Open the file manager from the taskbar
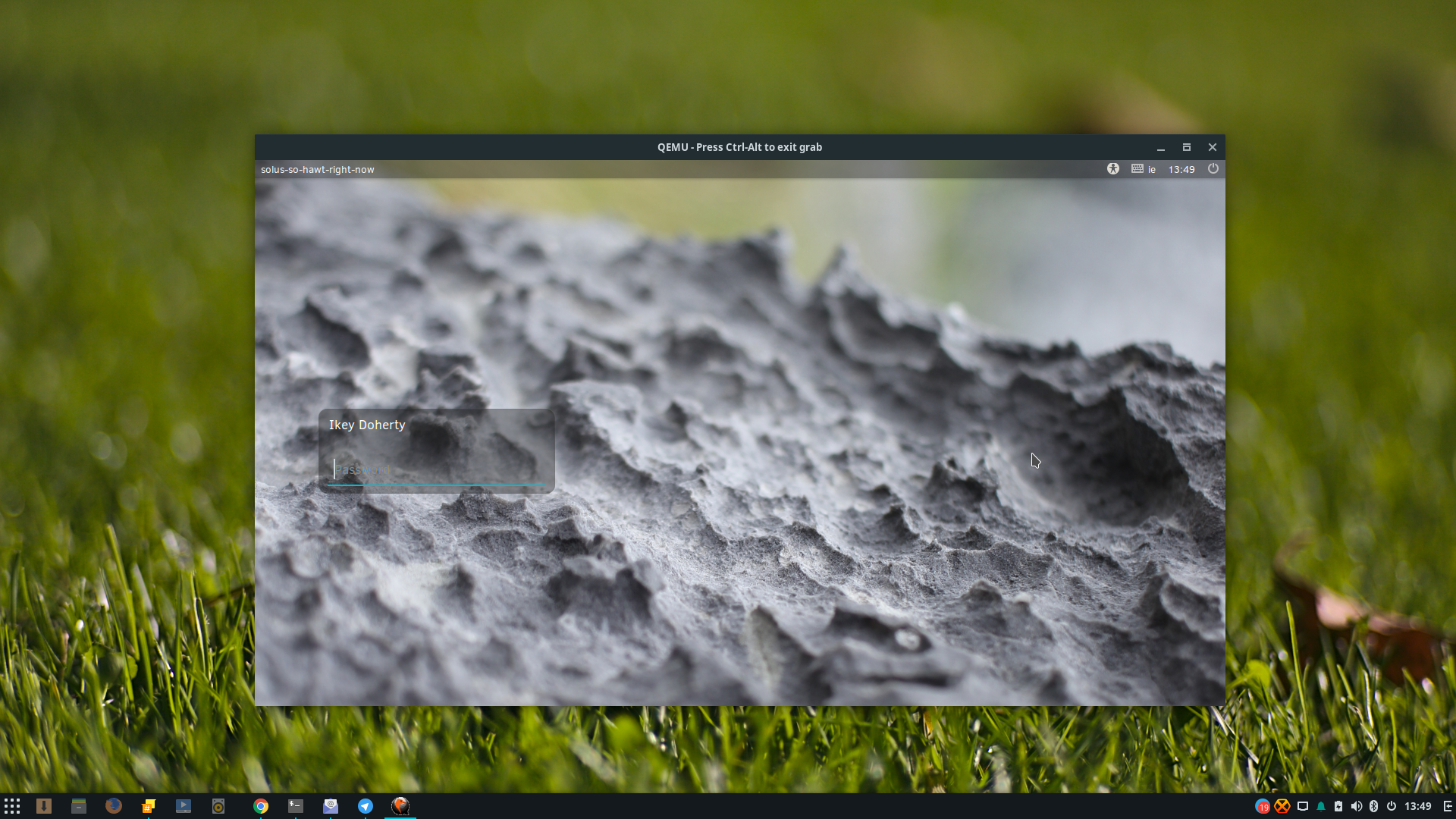 pos(79,806)
